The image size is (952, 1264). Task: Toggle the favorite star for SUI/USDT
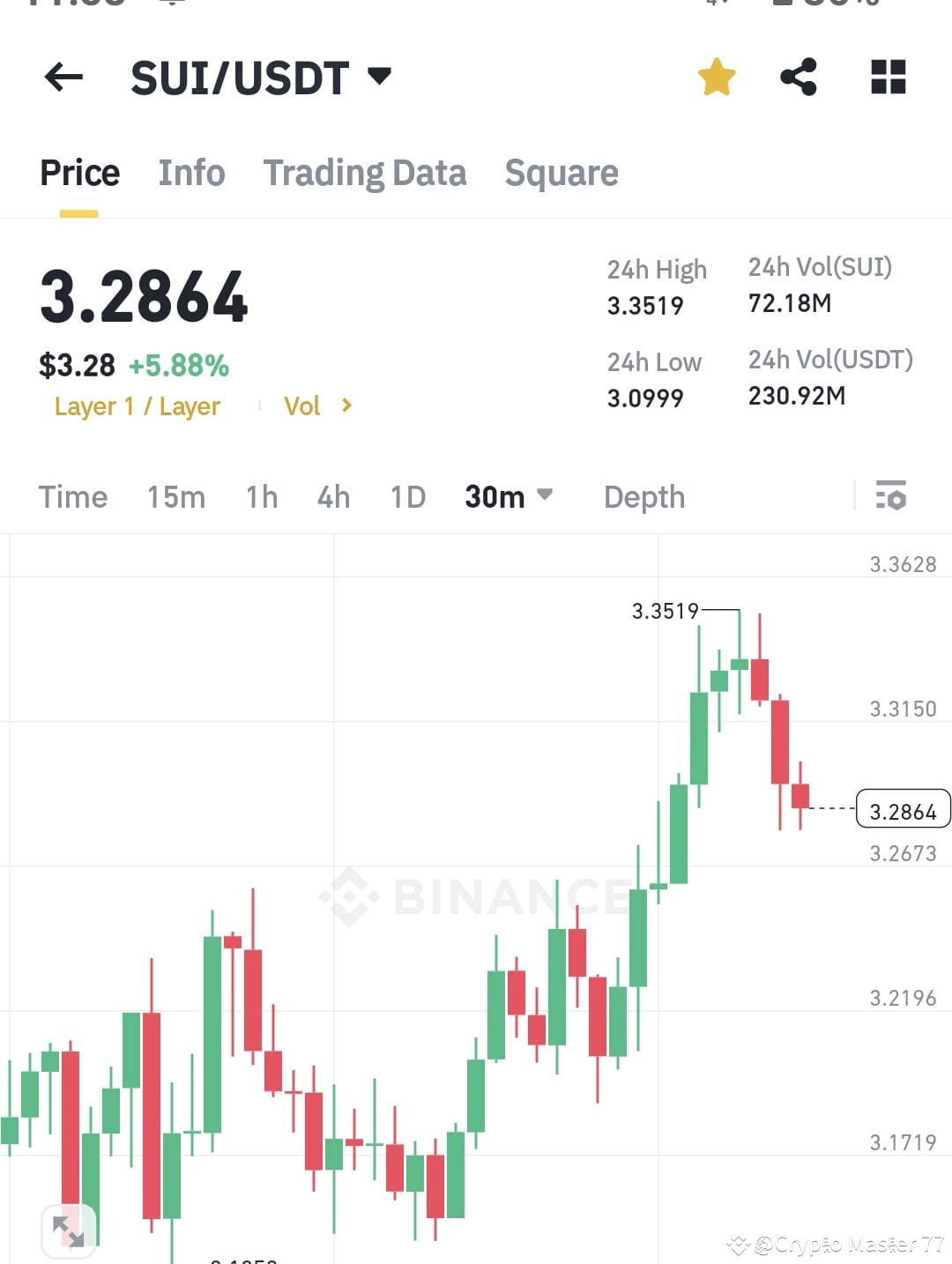click(x=717, y=78)
